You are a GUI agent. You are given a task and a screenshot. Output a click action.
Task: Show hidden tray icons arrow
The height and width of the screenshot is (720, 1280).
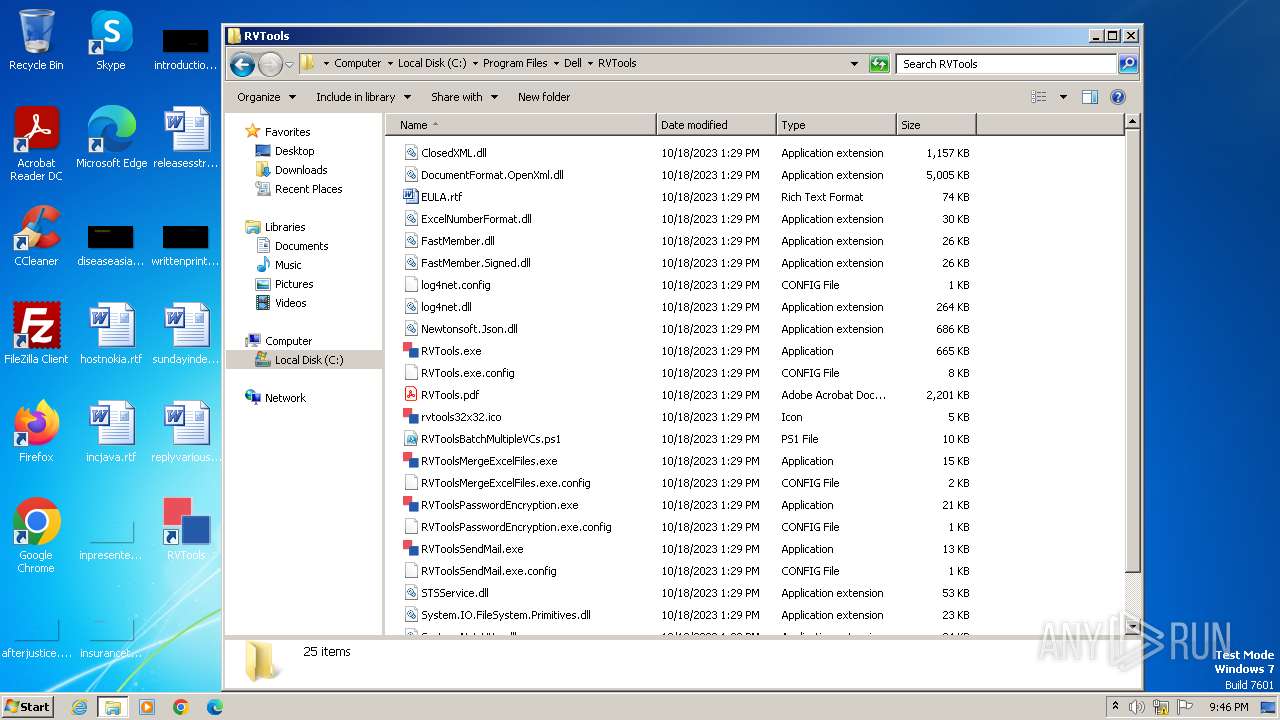(1116, 706)
